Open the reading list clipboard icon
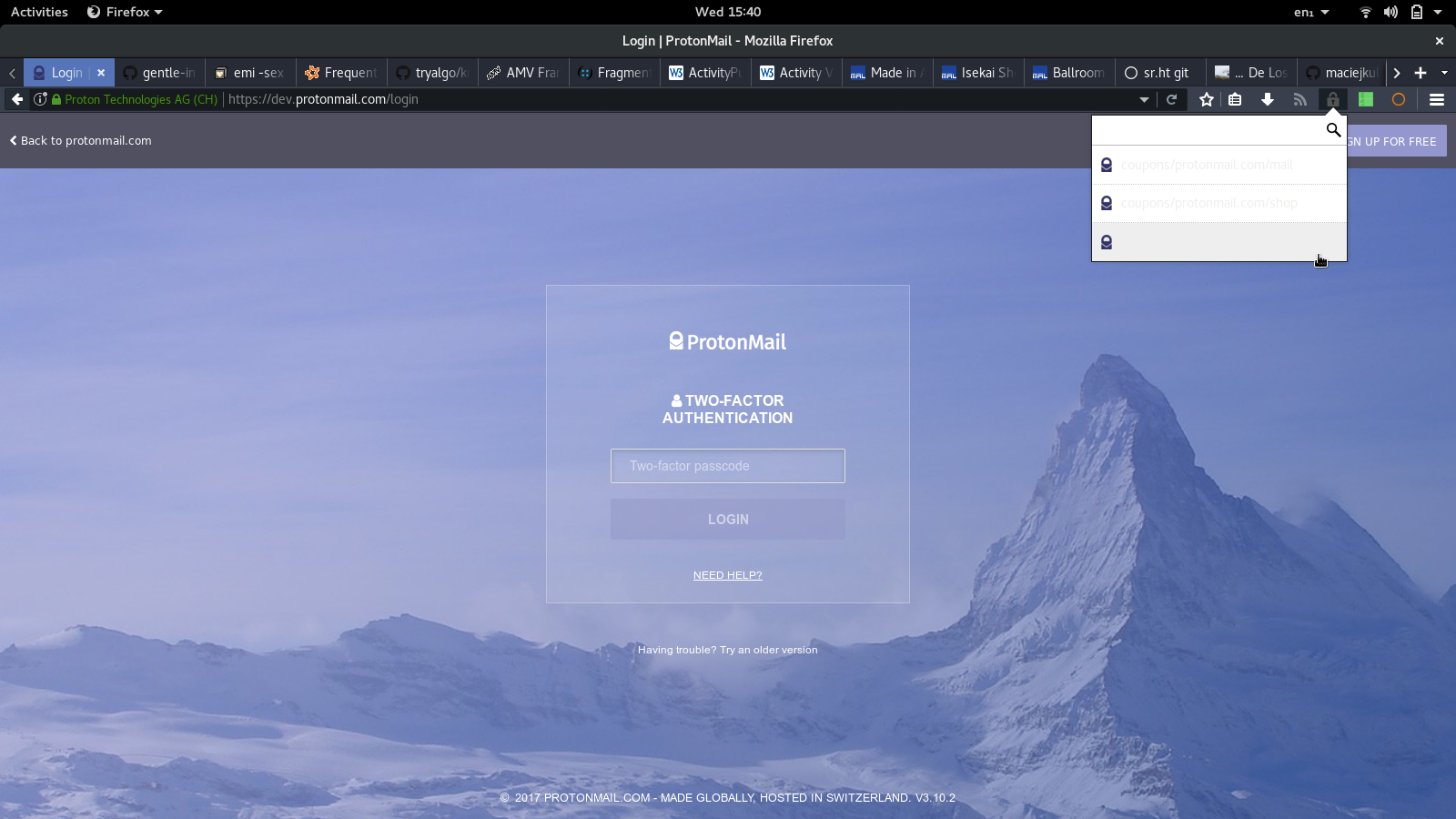Image resolution: width=1456 pixels, height=819 pixels. tap(1235, 99)
